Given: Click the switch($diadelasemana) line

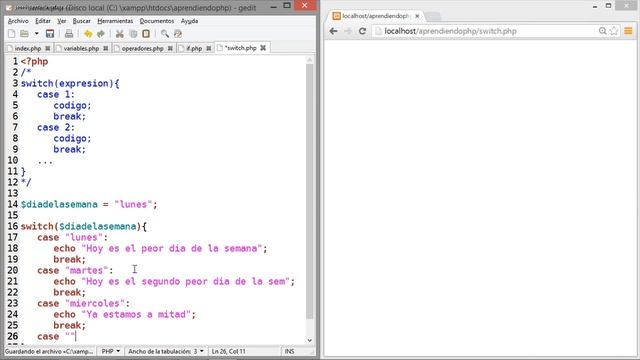Looking at the screenshot, I should click(x=84, y=226).
